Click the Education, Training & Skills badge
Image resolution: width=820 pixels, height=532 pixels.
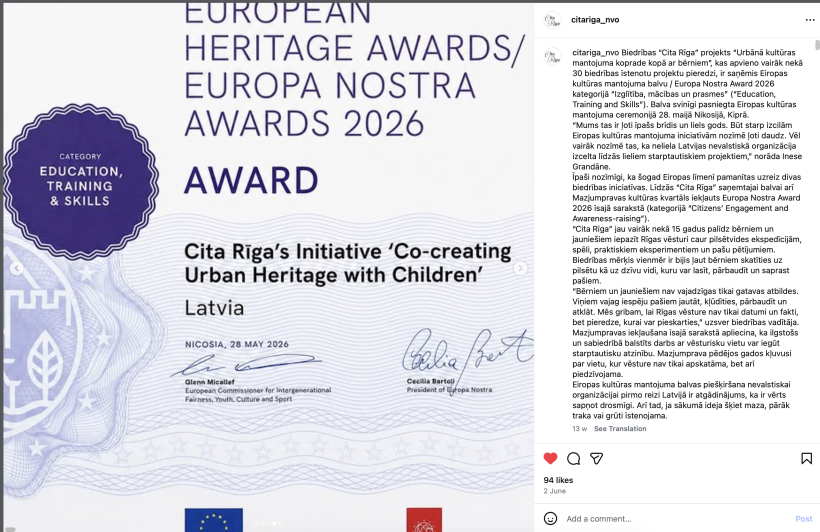[x=81, y=181]
